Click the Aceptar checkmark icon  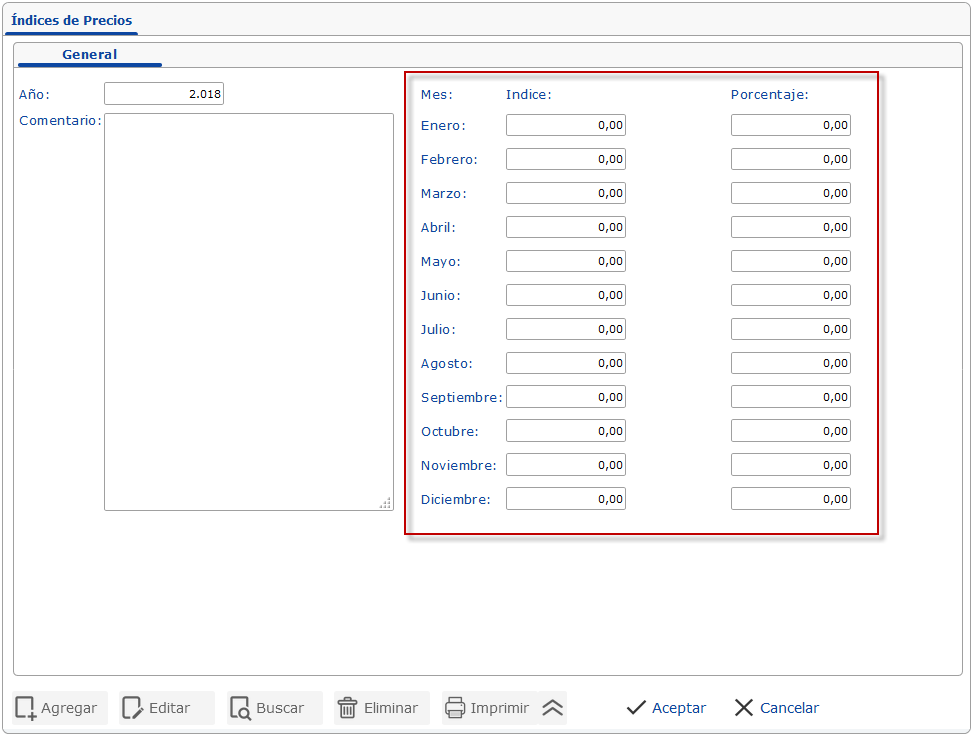pyautogui.click(x=636, y=708)
